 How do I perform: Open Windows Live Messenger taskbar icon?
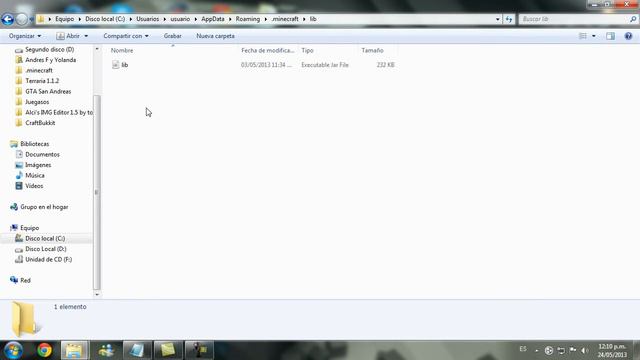pyautogui.click(x=106, y=350)
